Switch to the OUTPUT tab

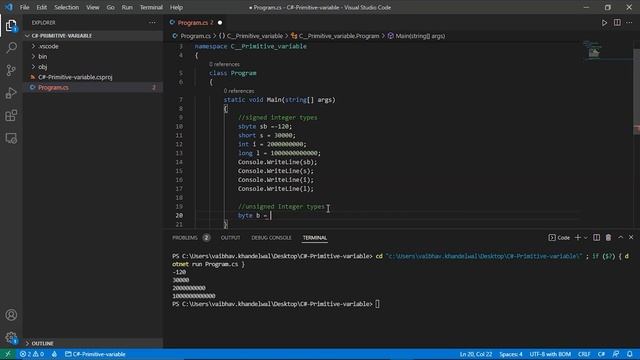231,238
